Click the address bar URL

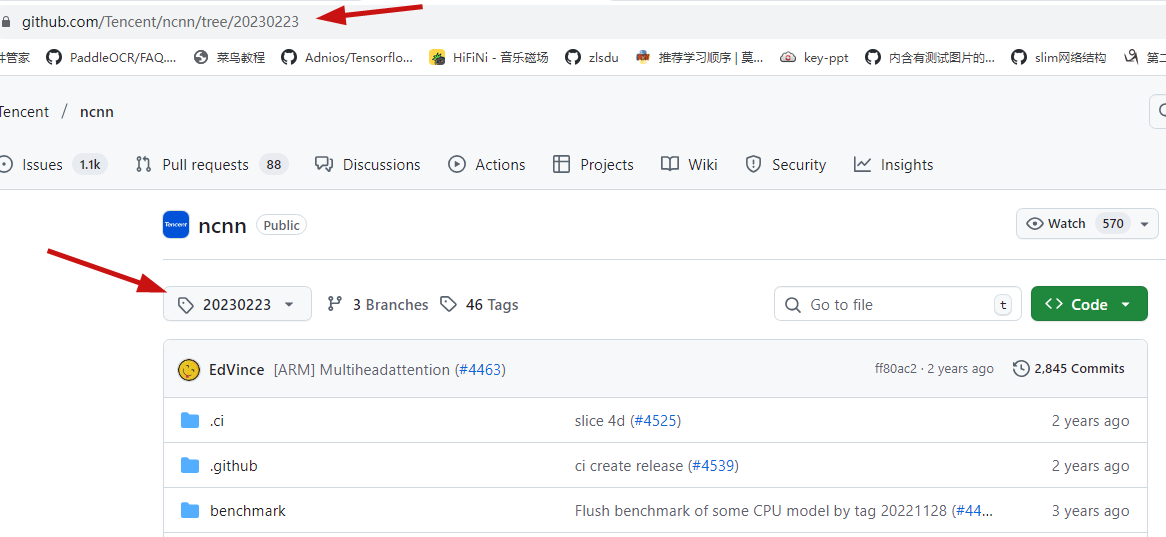coord(160,22)
